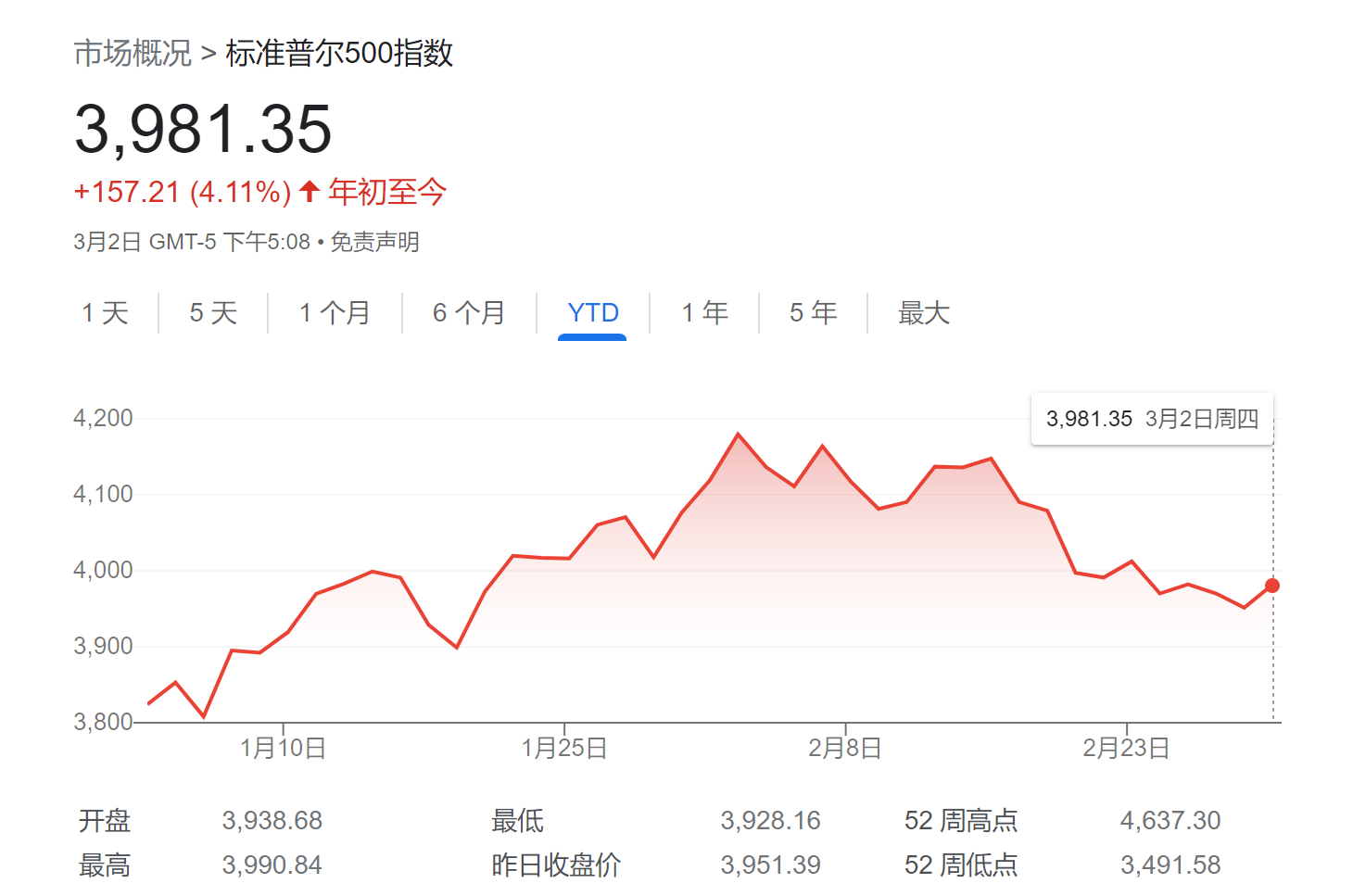The width and height of the screenshot is (1353, 896).
Task: Click the 标准普尔500指数 breadcrumb title
Action: 339,53
